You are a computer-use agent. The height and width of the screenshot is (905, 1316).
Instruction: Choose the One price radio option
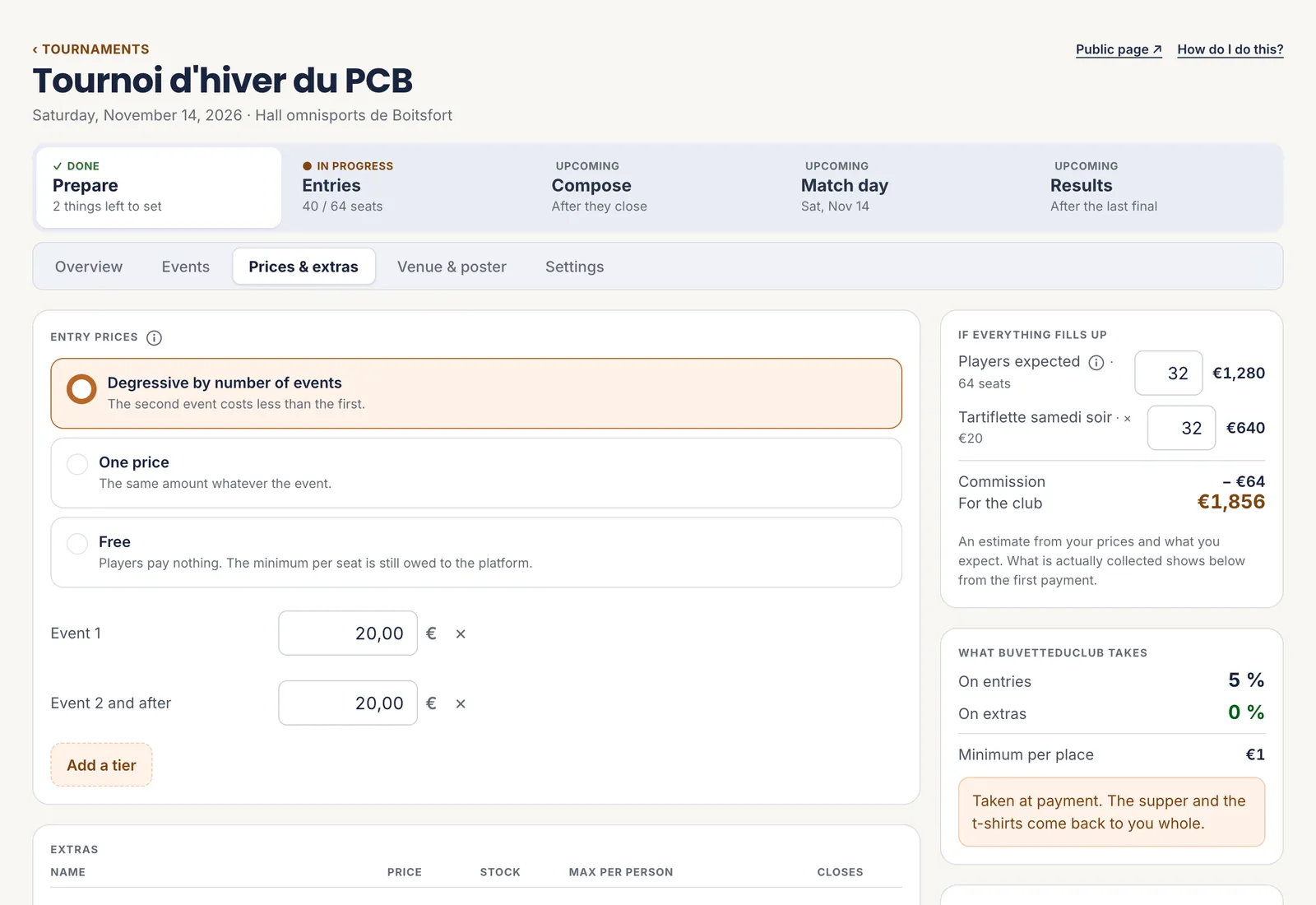pos(476,473)
